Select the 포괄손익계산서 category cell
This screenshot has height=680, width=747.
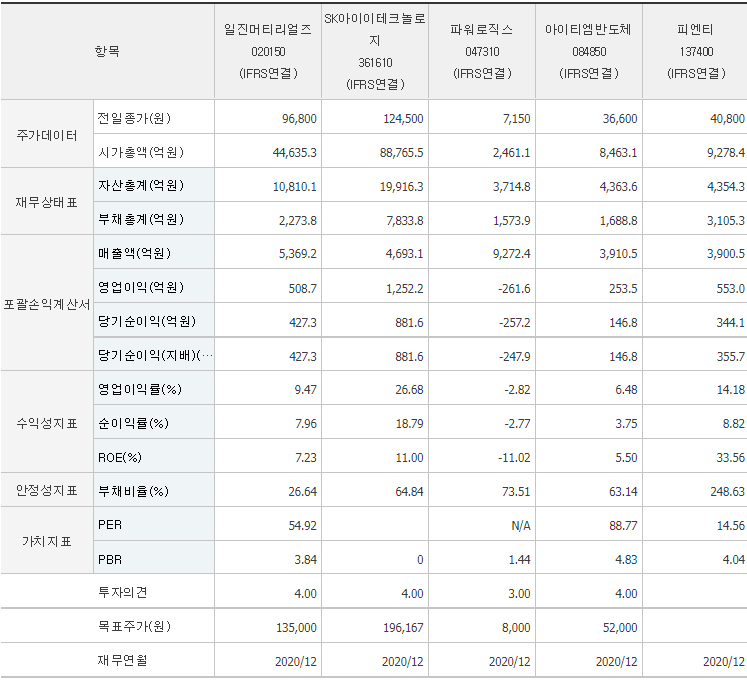coord(47,304)
